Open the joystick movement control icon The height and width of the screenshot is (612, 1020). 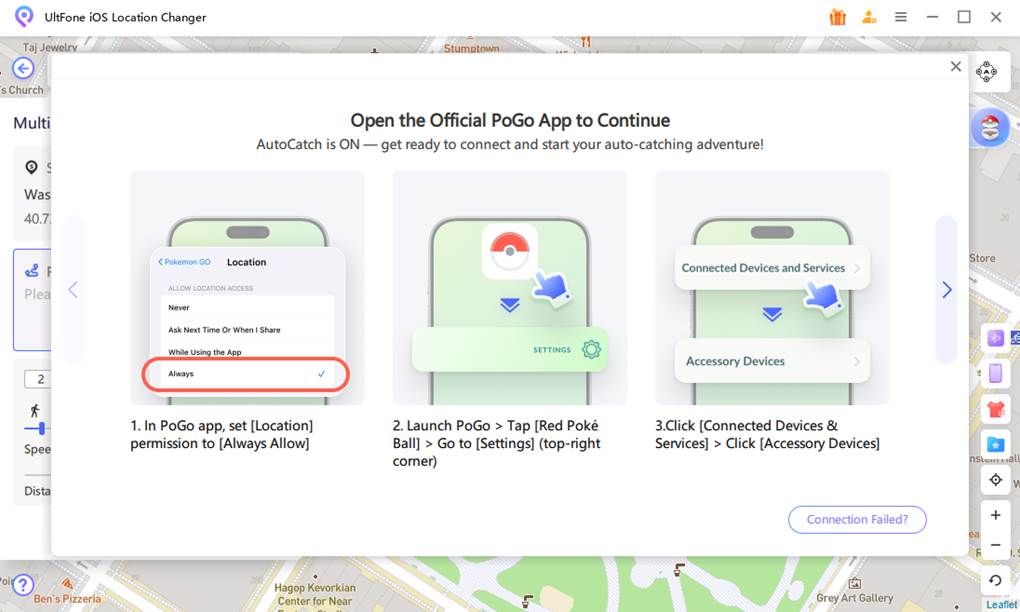coord(986,72)
